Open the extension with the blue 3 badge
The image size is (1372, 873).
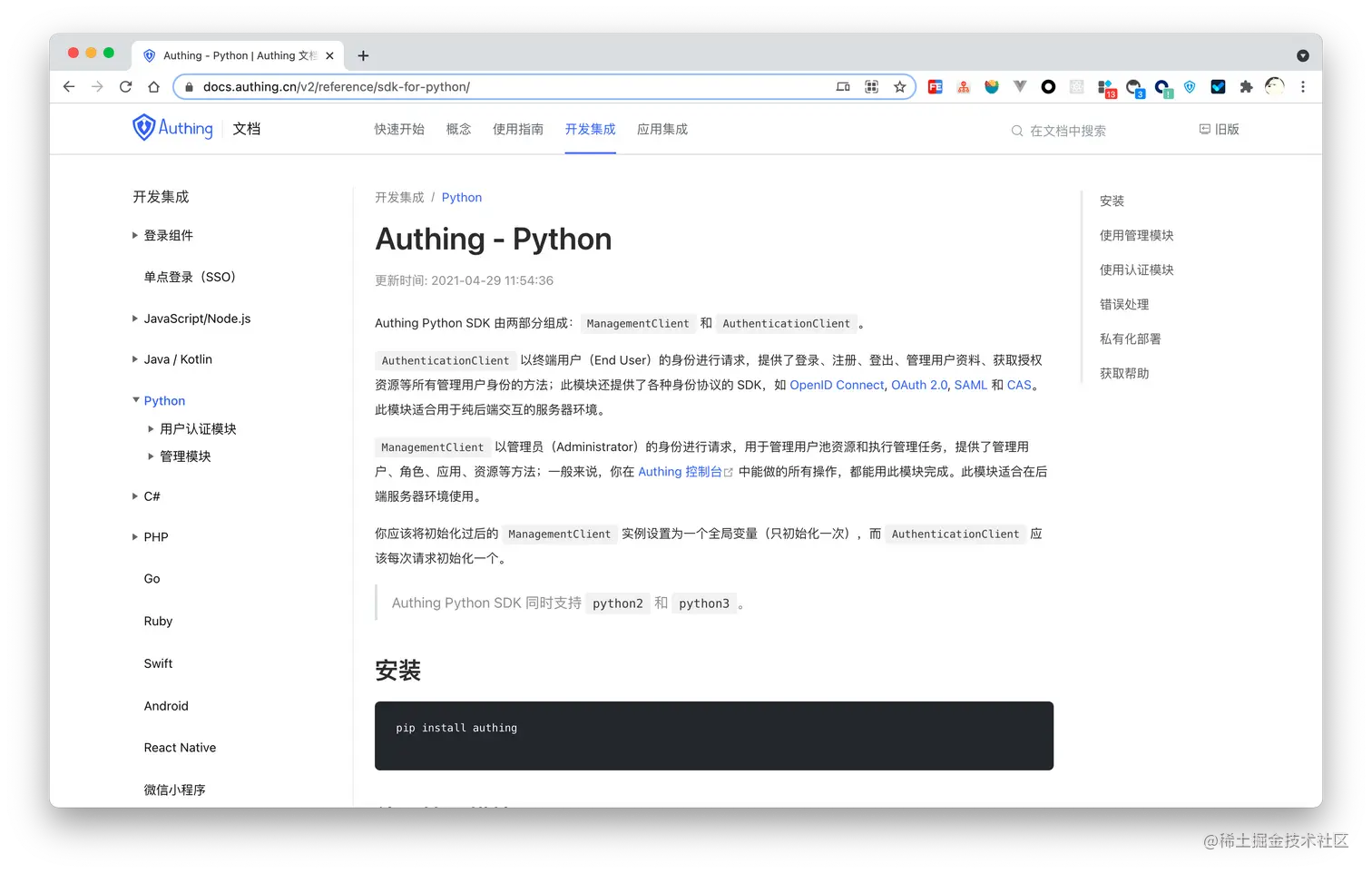point(1135,88)
